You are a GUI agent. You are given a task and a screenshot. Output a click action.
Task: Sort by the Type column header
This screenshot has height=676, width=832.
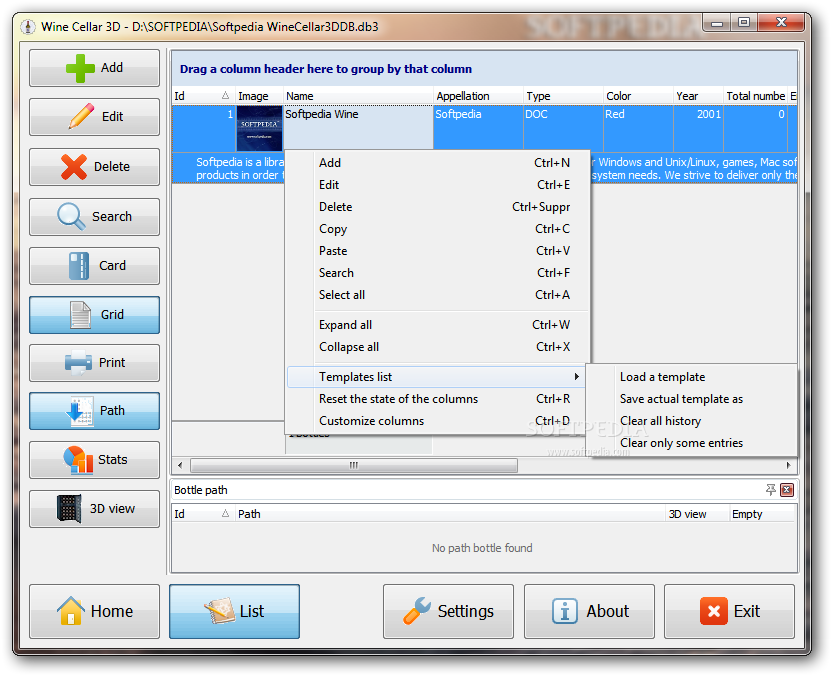[564, 96]
